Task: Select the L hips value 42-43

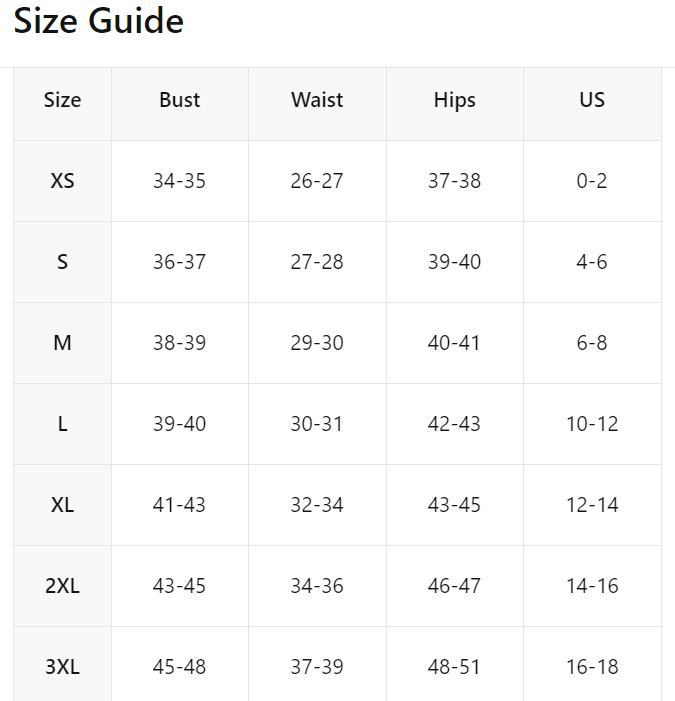Action: coord(454,424)
